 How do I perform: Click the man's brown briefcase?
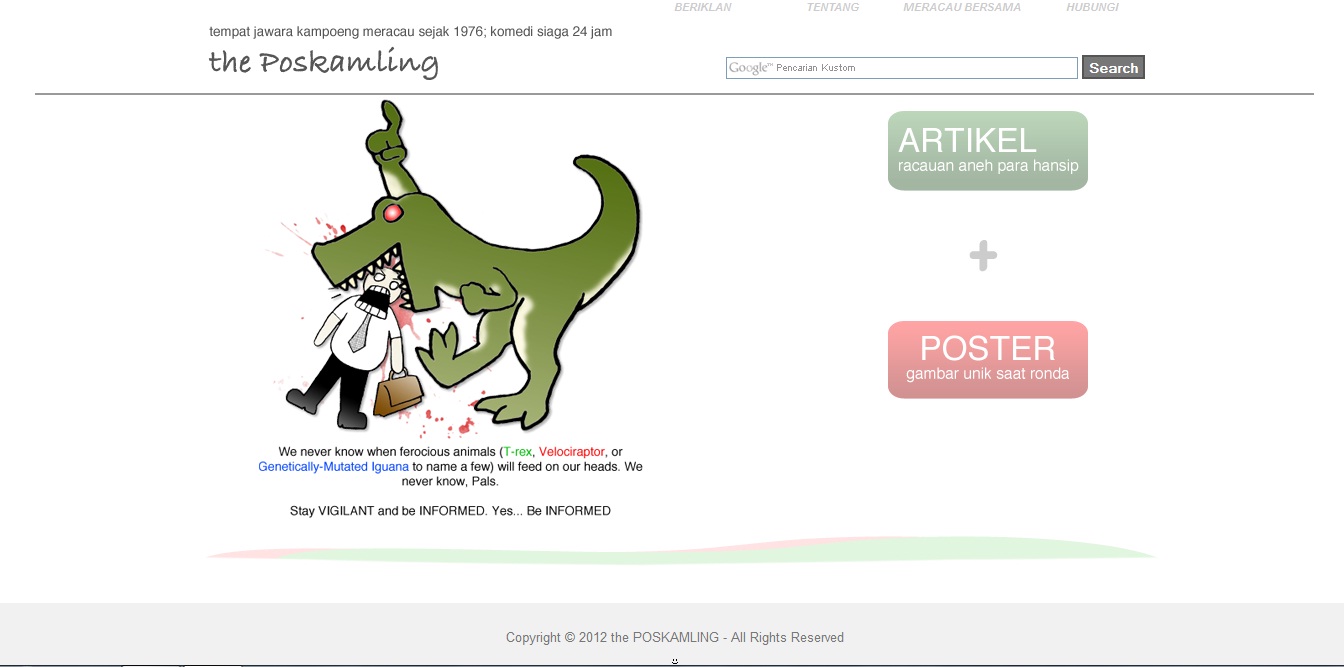point(397,394)
